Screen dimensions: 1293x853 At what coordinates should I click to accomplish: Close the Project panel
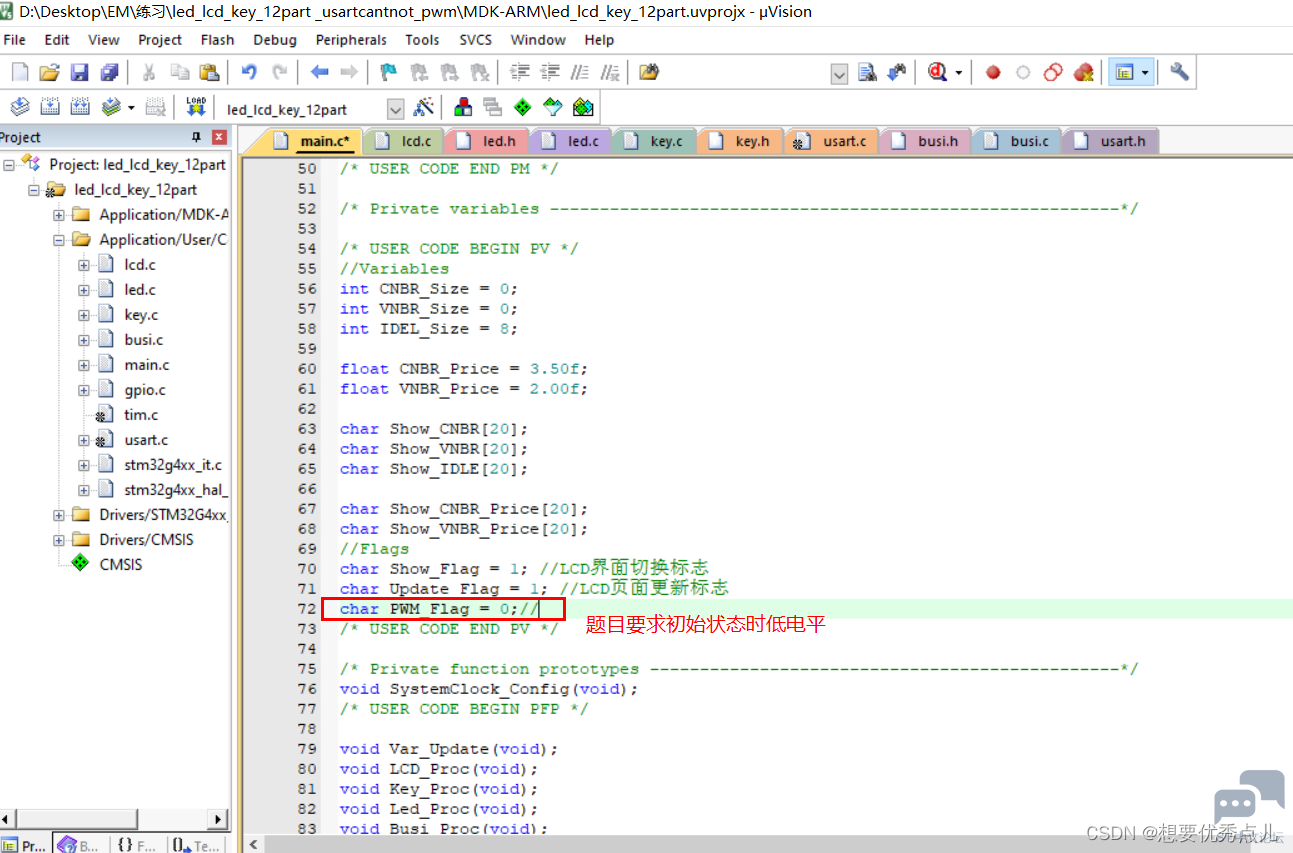(219, 137)
